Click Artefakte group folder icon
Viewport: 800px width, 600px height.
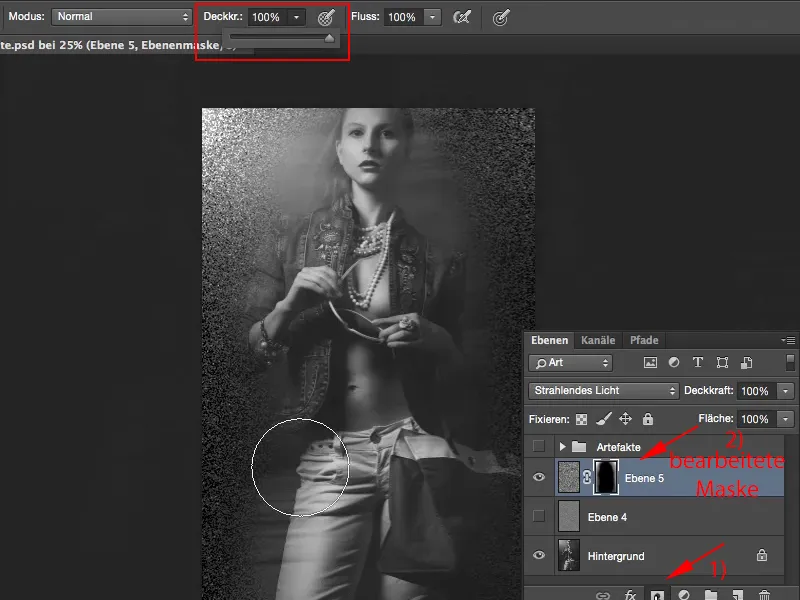(579, 447)
